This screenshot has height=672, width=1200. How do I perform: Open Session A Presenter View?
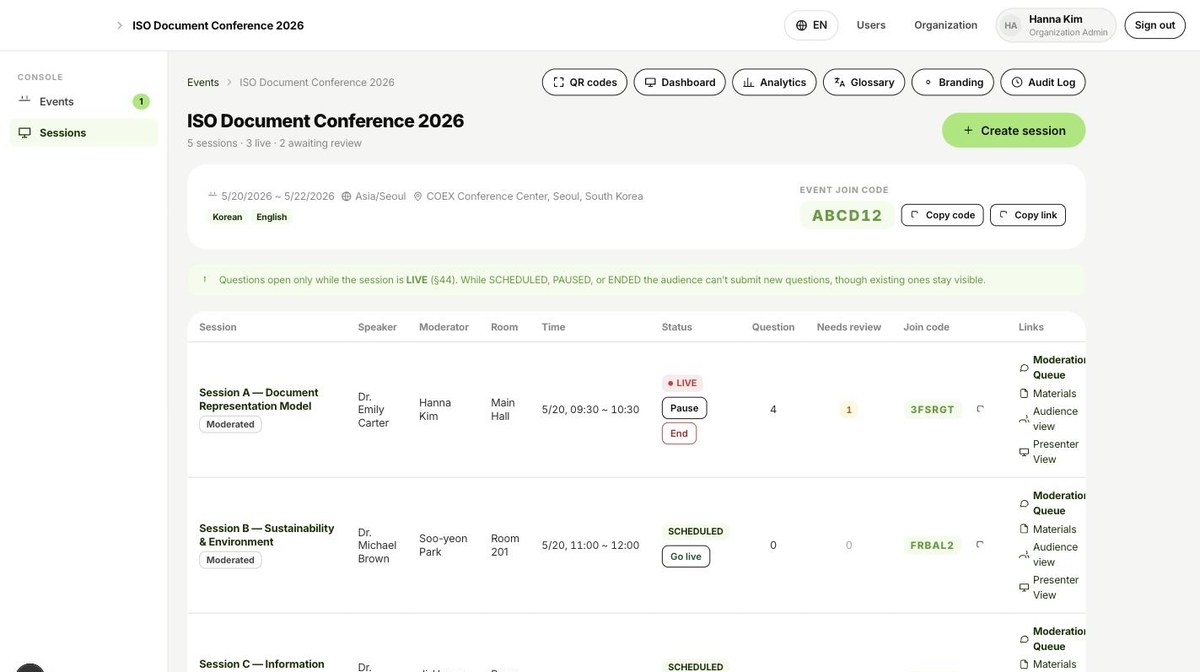tap(1048, 452)
